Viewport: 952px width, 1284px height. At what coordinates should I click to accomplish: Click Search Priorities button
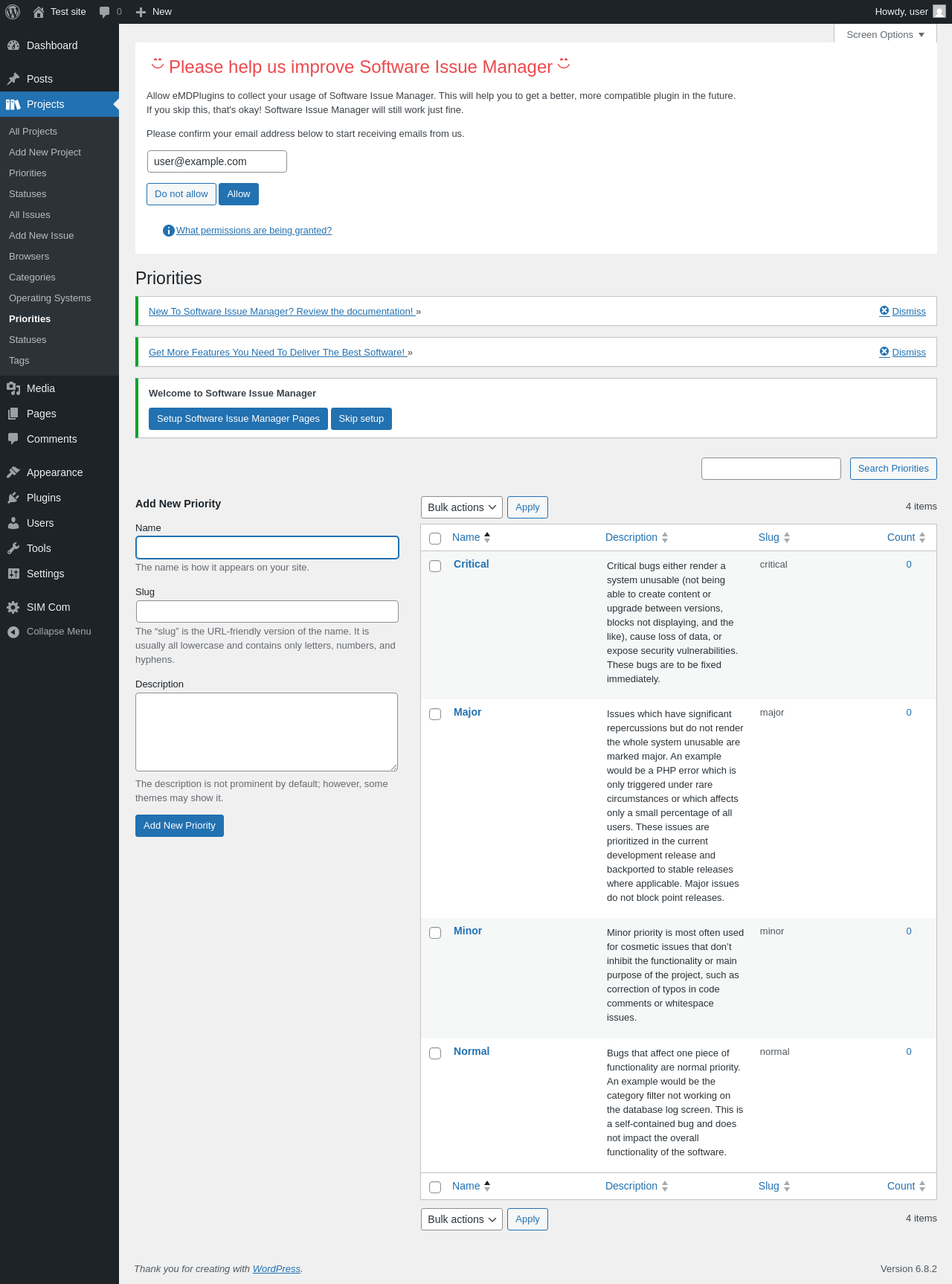pos(893,469)
